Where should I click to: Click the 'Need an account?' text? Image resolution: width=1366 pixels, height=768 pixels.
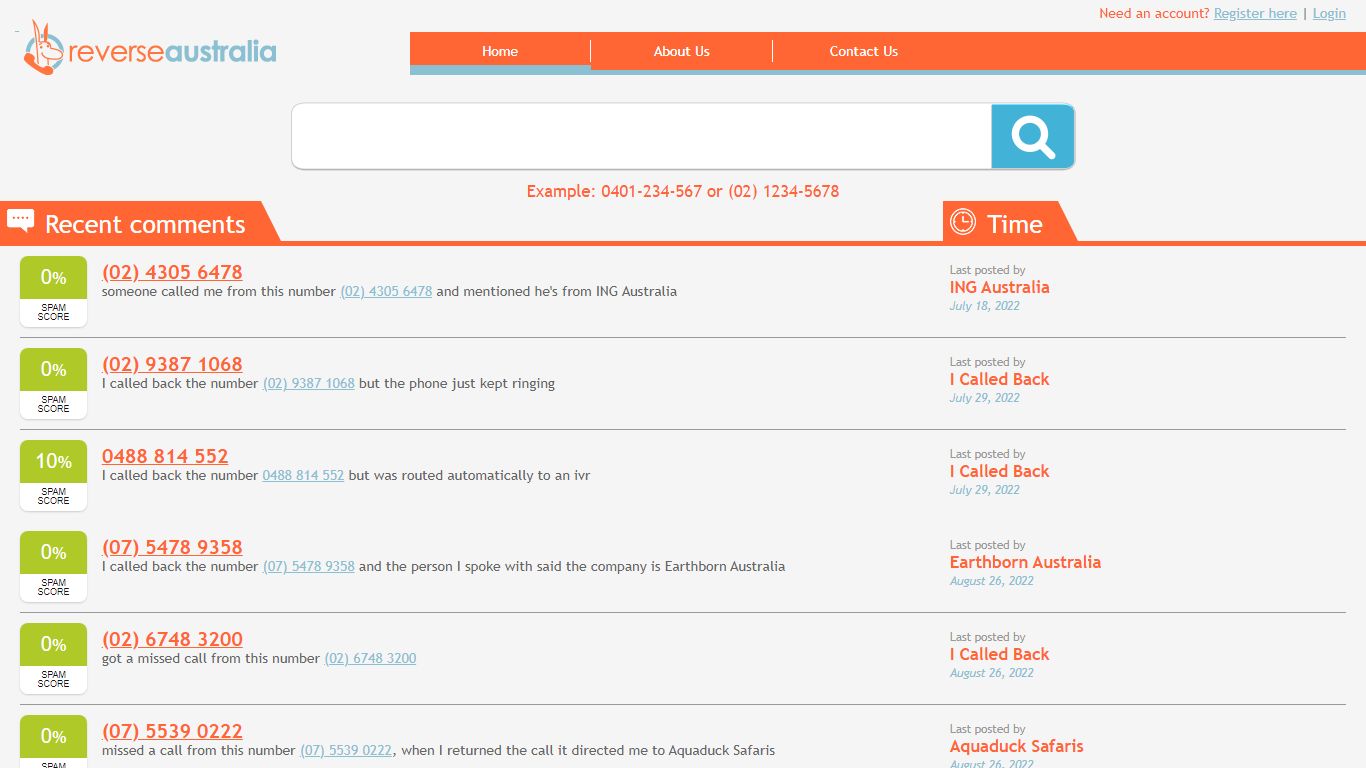(1154, 13)
